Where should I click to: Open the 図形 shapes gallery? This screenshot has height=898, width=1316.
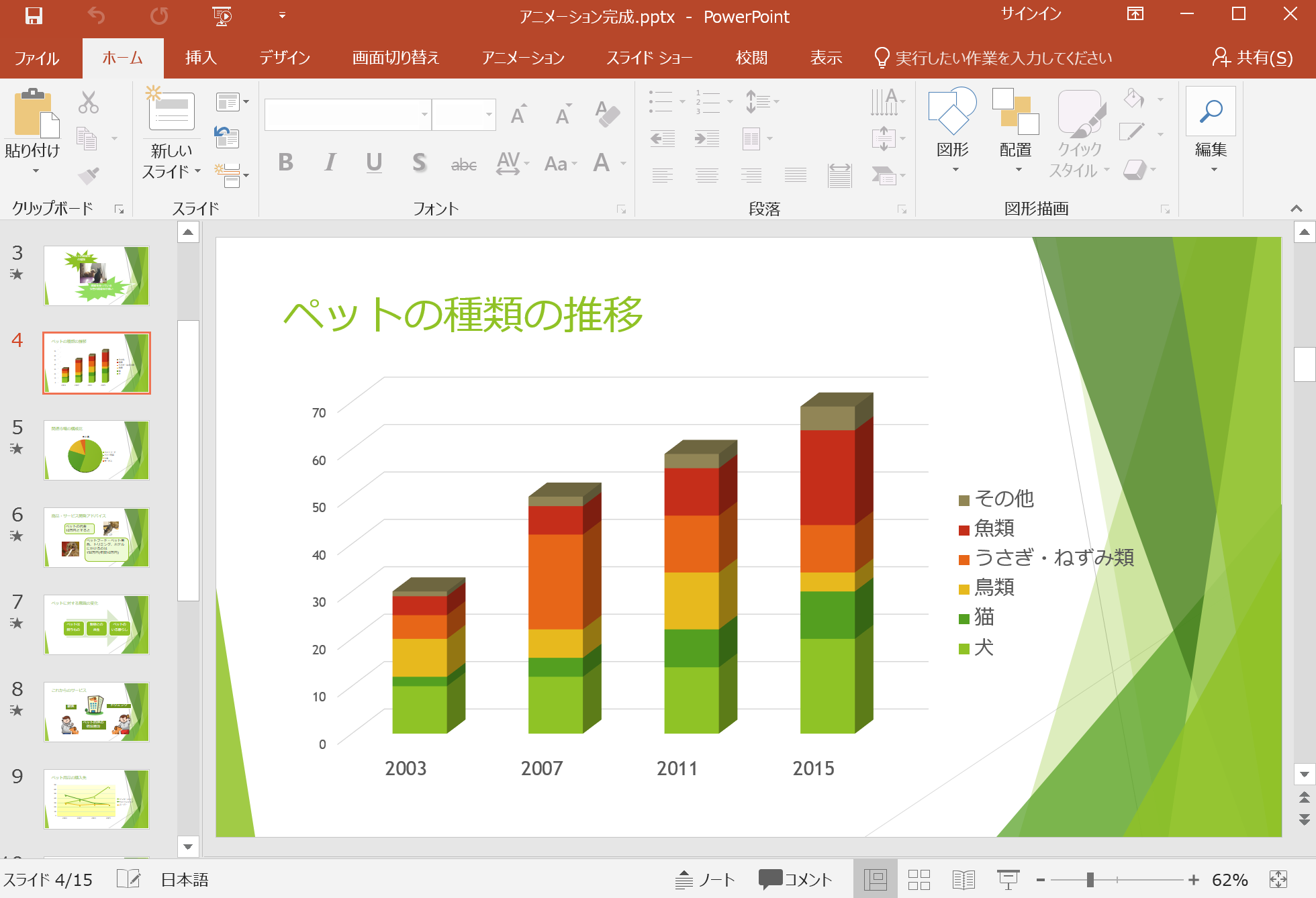pyautogui.click(x=952, y=131)
